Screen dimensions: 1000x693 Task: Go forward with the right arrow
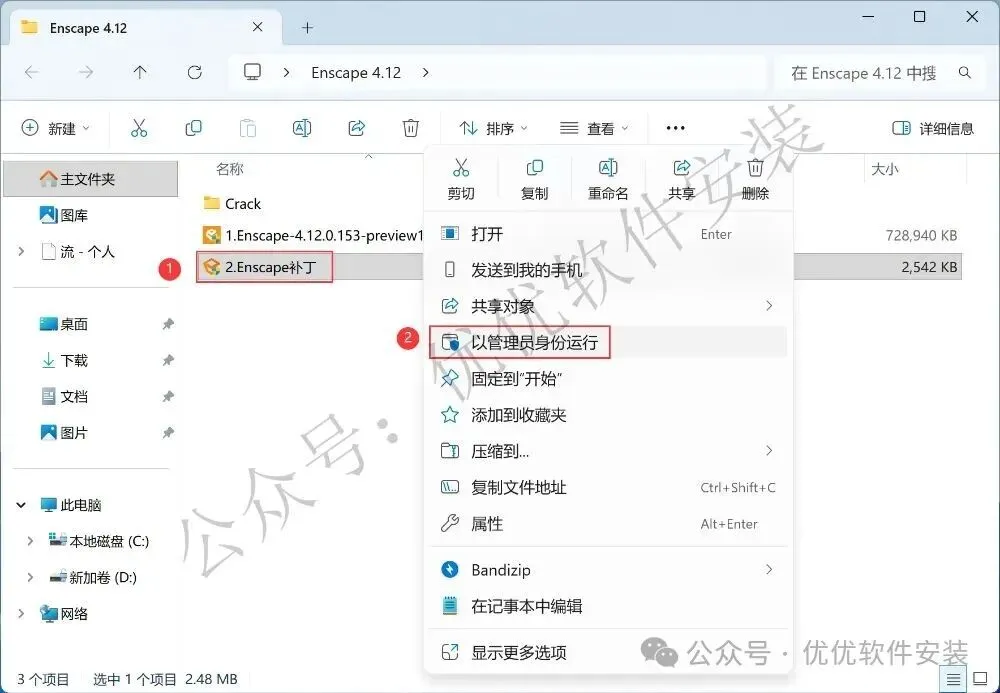coord(85,73)
